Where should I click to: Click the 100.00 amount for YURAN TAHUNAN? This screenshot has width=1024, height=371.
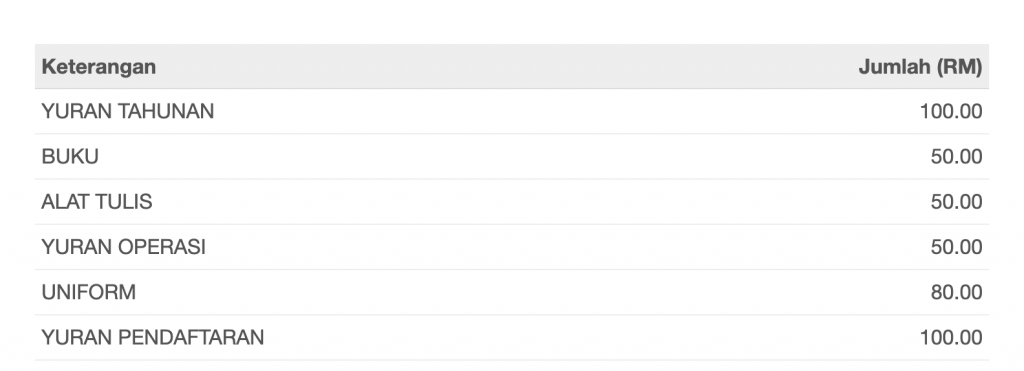pyautogui.click(x=951, y=112)
